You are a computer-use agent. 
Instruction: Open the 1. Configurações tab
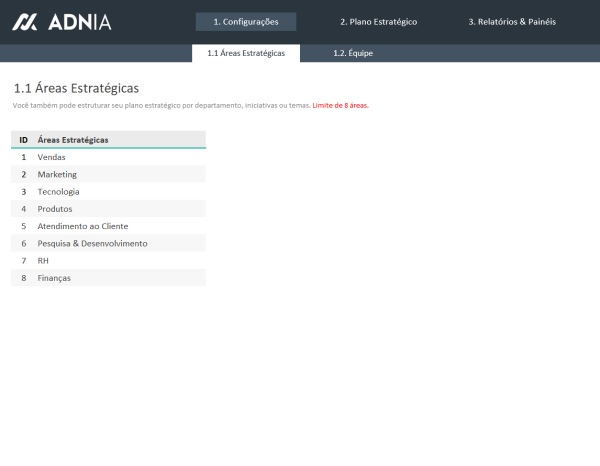(x=246, y=22)
